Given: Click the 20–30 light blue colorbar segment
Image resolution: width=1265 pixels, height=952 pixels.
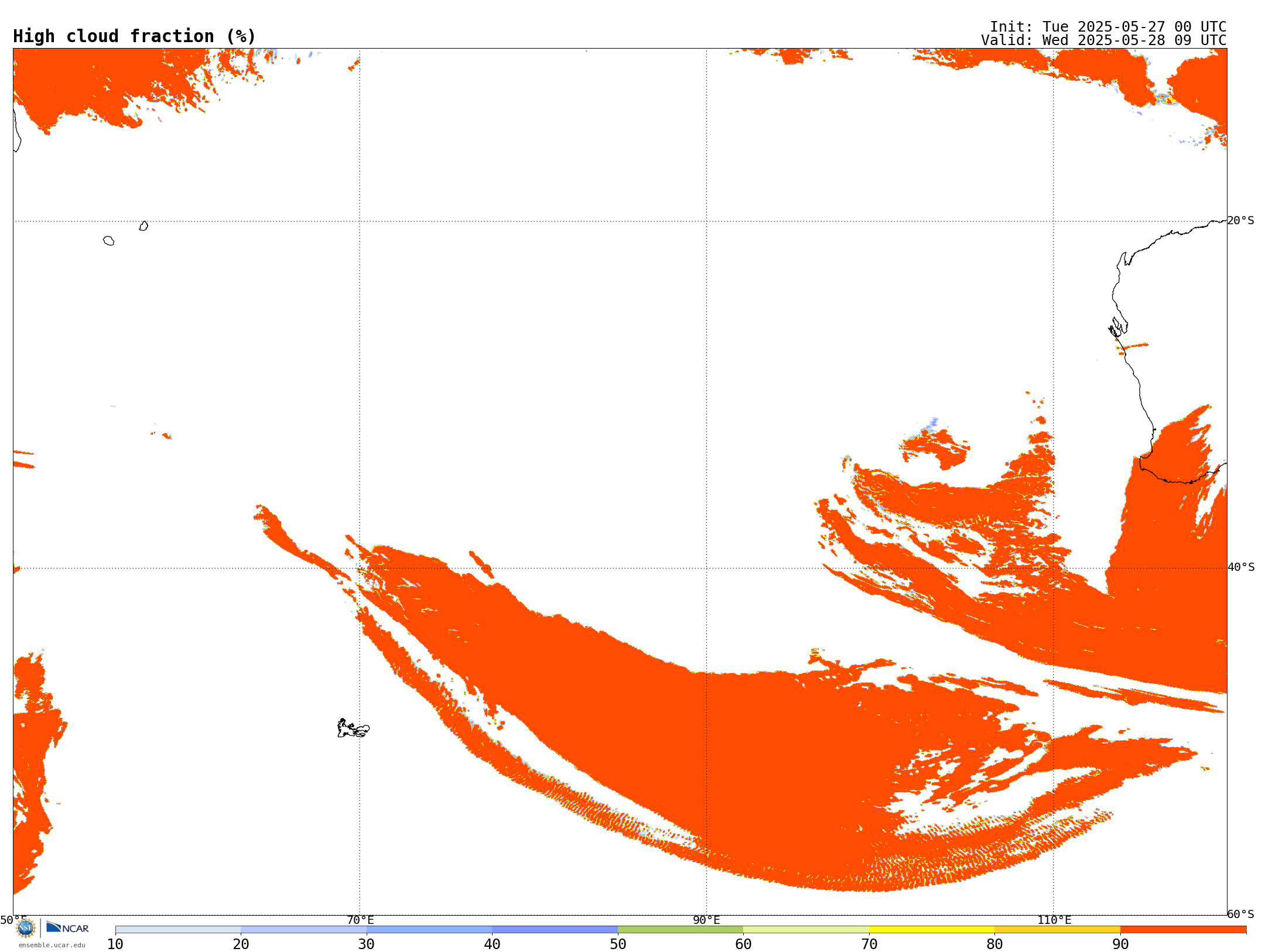Looking at the screenshot, I should [x=303, y=930].
